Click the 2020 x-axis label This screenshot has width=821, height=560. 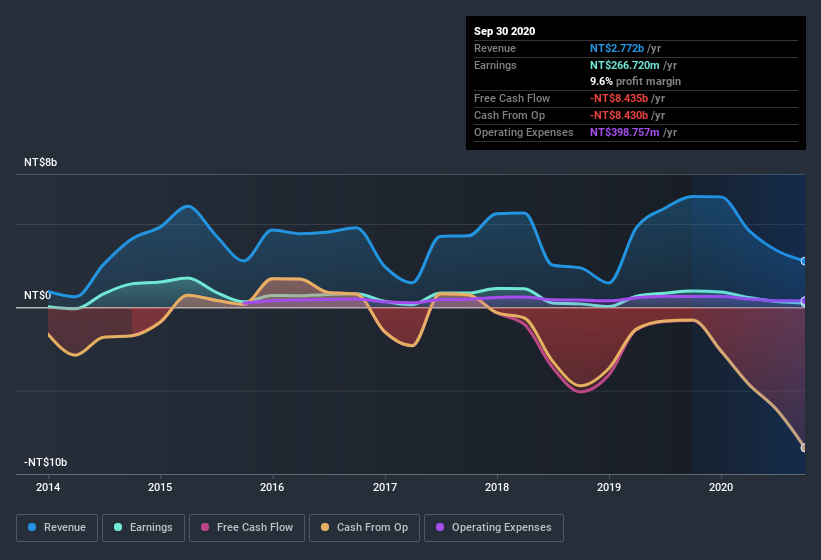pos(721,487)
